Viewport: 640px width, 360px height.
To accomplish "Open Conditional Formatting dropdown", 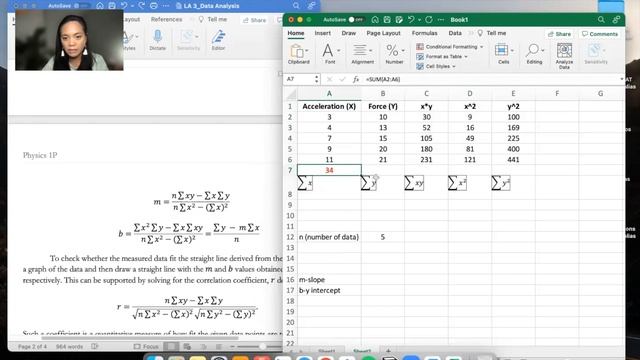I will coord(450,47).
